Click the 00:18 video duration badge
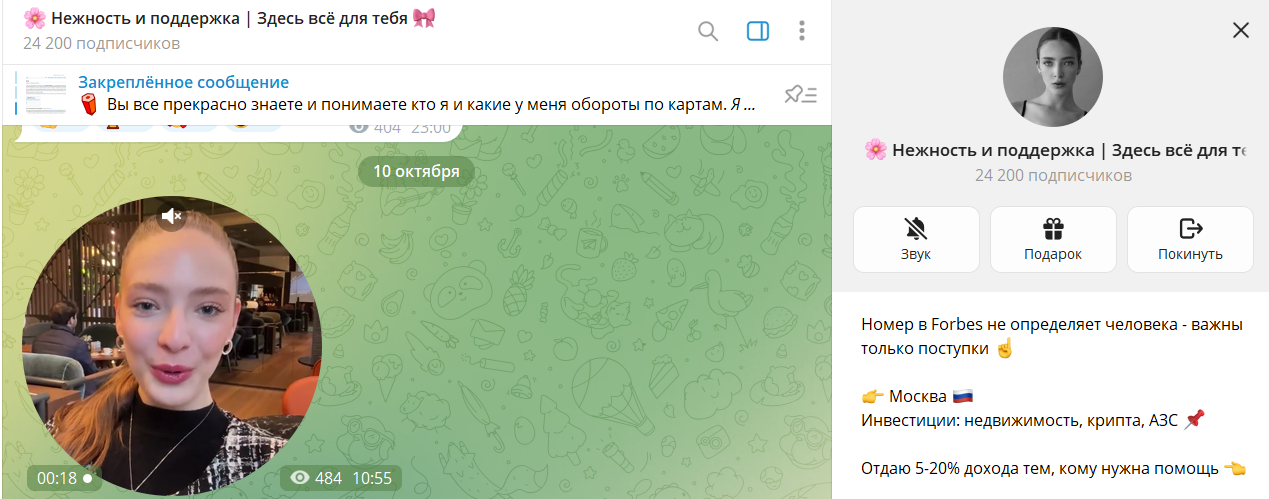 click(x=64, y=478)
